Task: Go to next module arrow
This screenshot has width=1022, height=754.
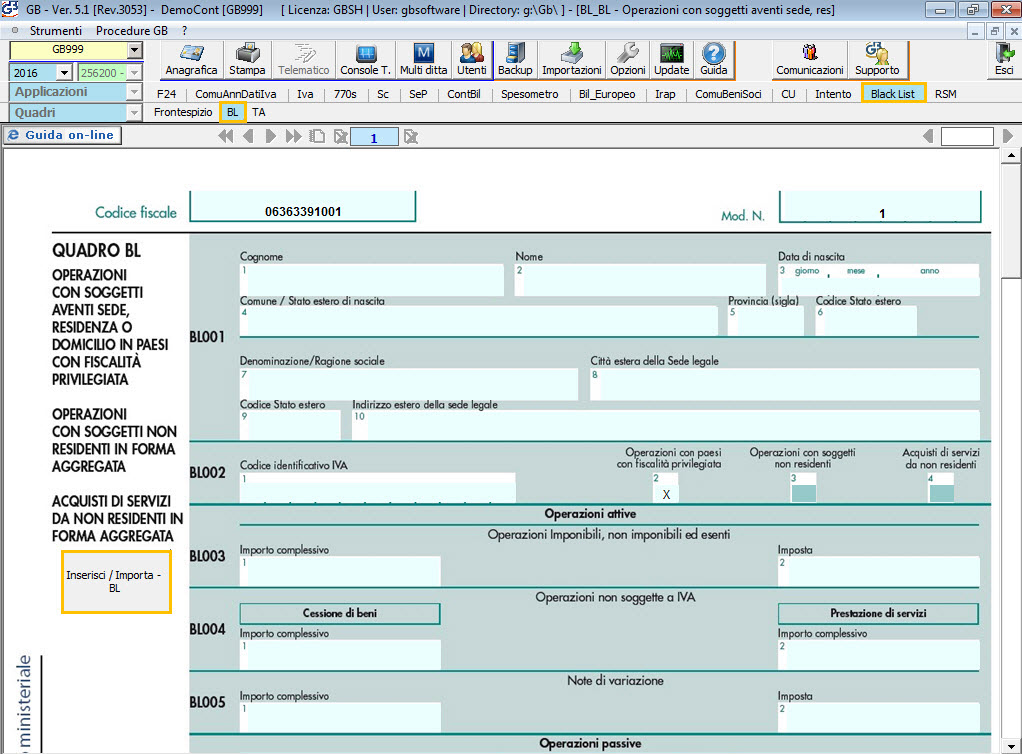Action: click(x=270, y=136)
